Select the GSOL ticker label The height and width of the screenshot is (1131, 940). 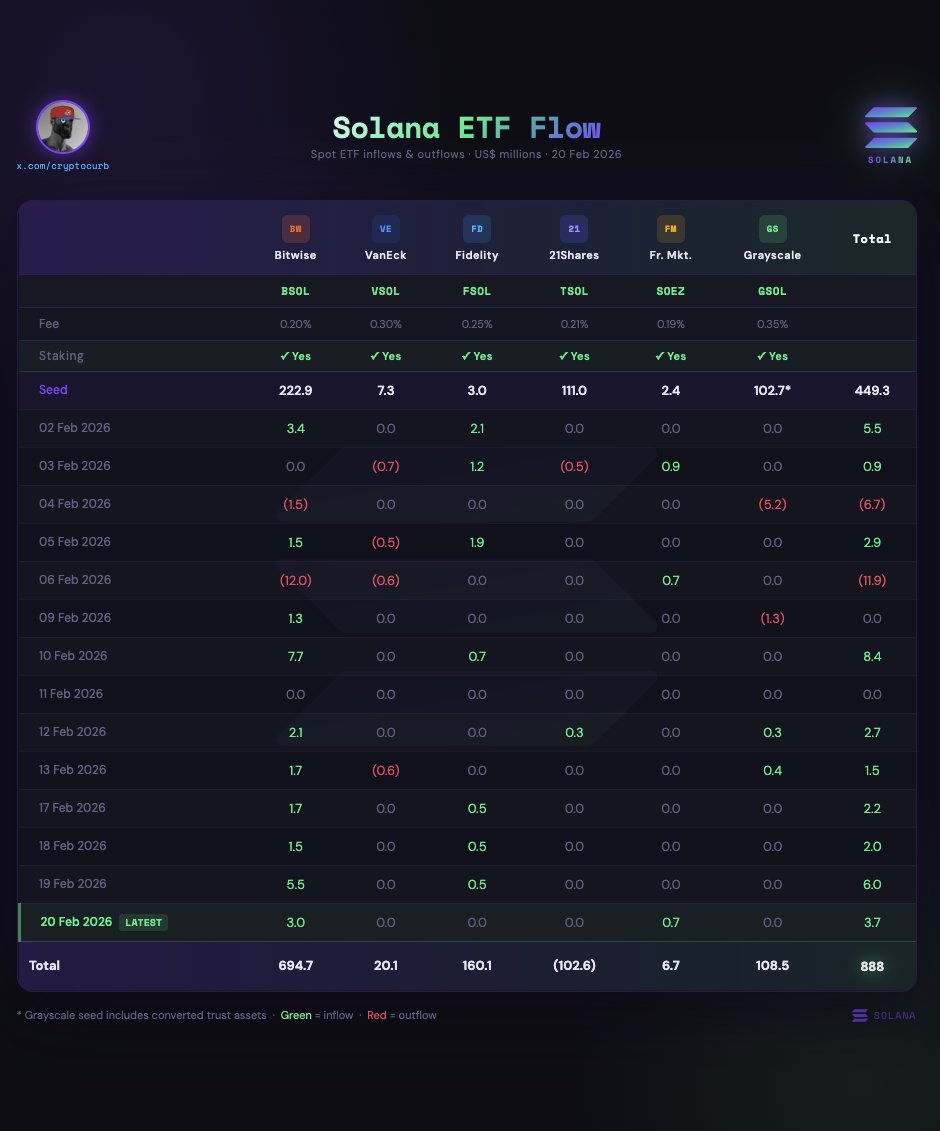pyautogui.click(x=772, y=292)
